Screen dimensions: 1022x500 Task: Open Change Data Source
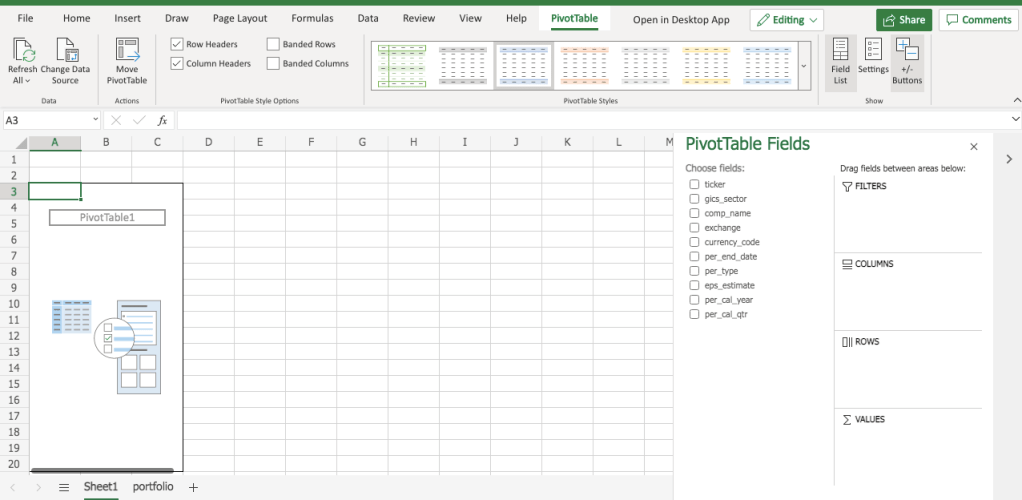click(66, 52)
